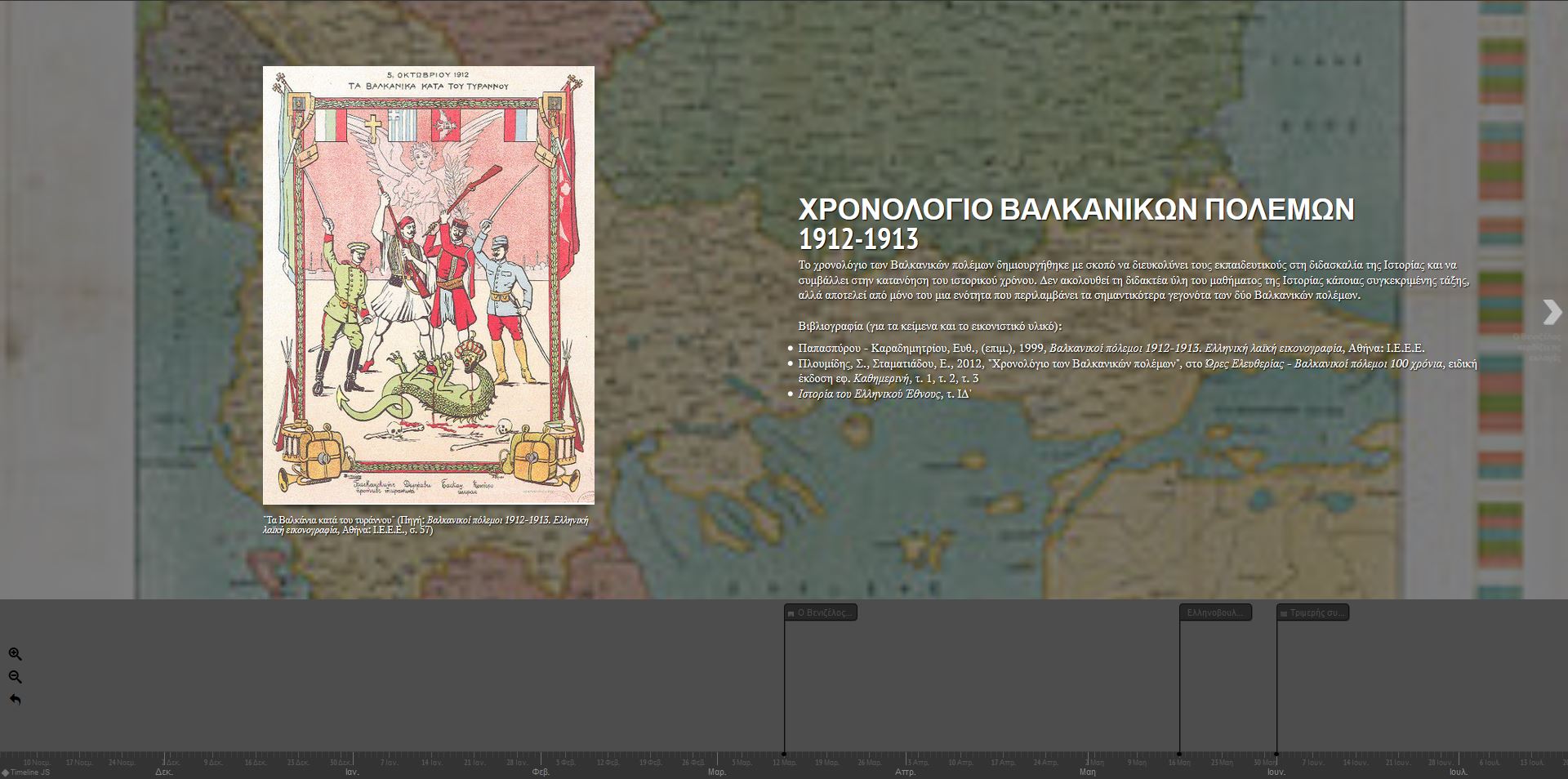Select the 'Τριμερής συ...' event flag

tap(1312, 612)
